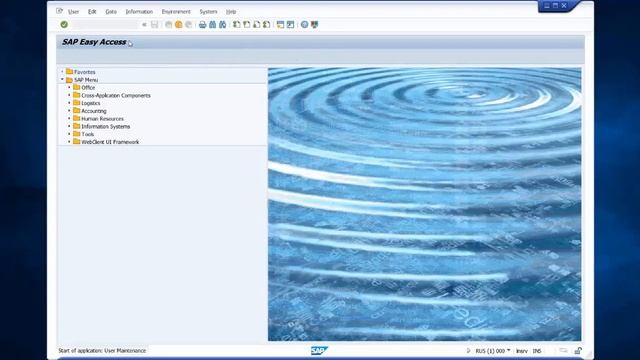The width and height of the screenshot is (640, 360).
Task: Select the Logistics tree label
Action: [90, 103]
